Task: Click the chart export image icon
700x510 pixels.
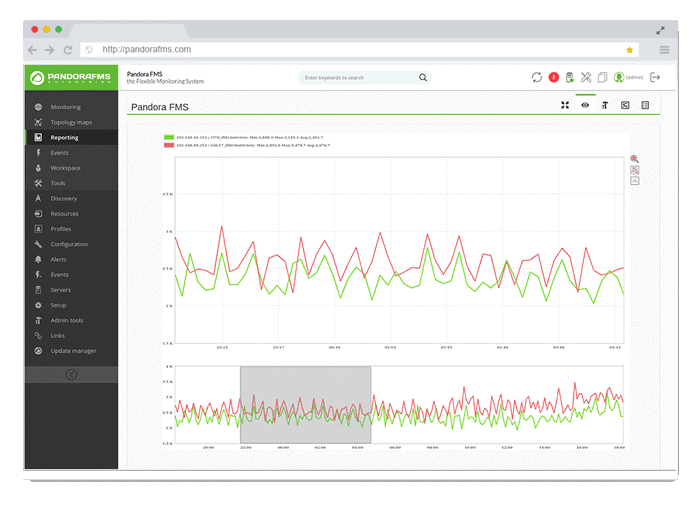Action: [x=634, y=181]
